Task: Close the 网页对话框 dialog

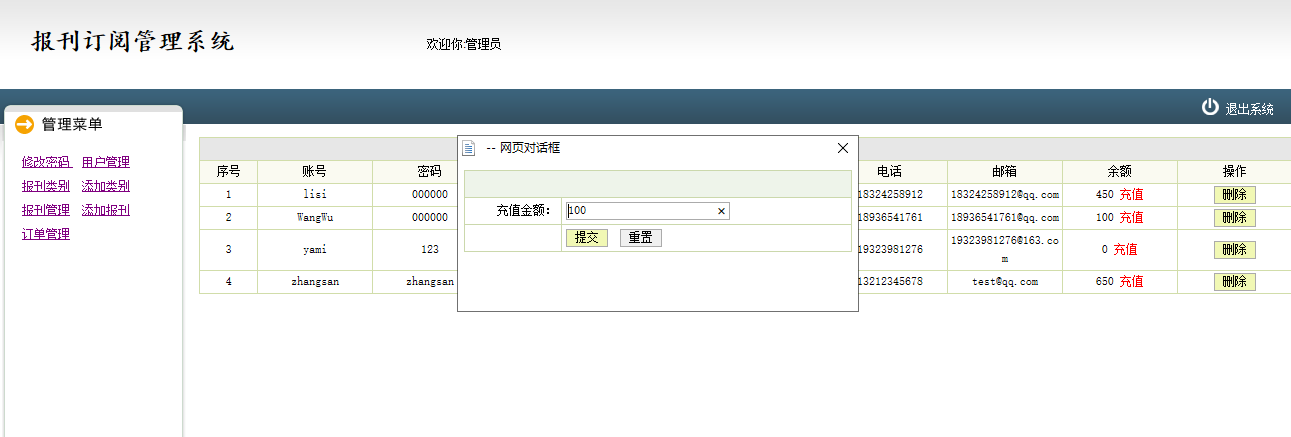Action: [x=843, y=148]
